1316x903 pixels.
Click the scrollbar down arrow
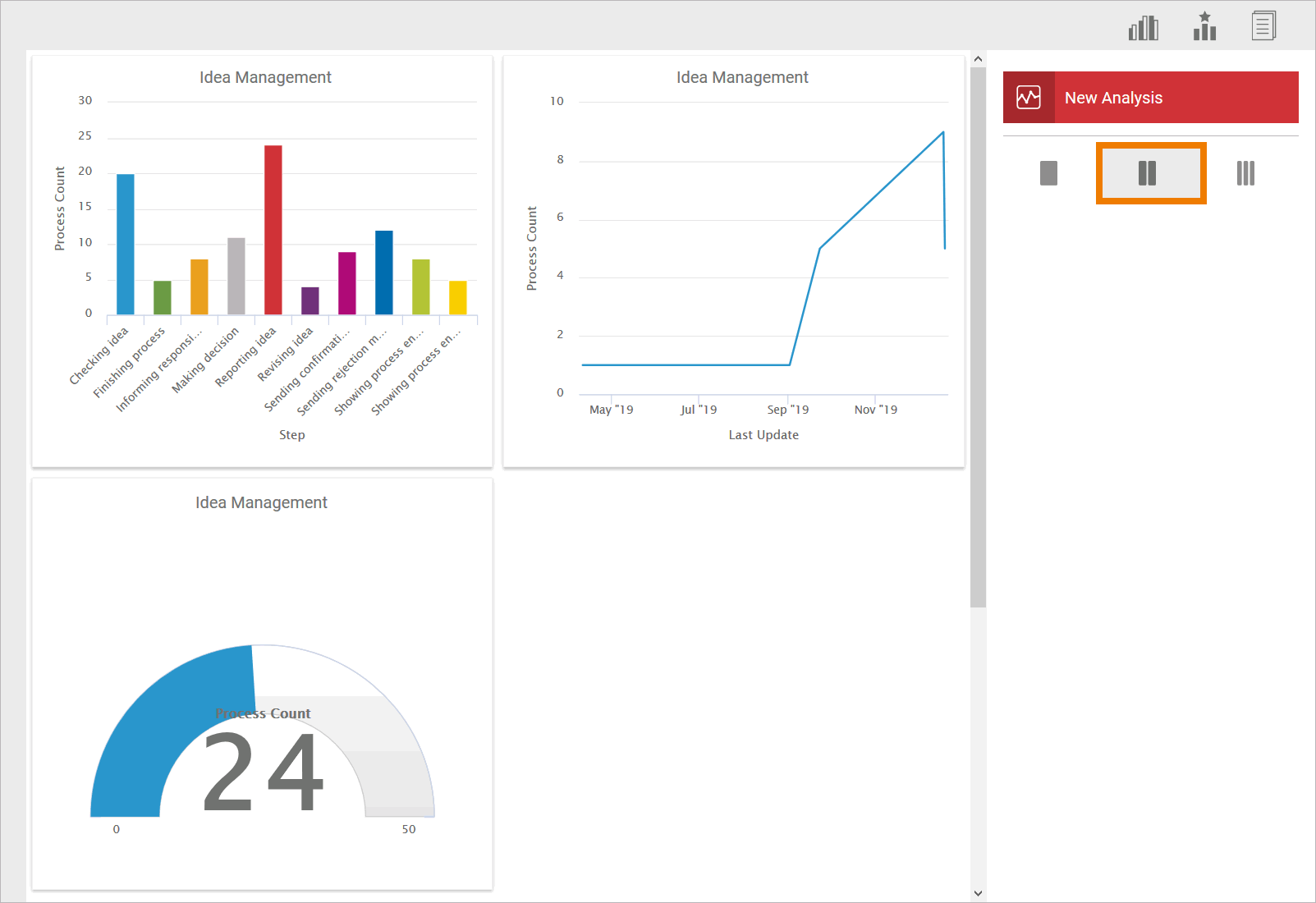[978, 893]
